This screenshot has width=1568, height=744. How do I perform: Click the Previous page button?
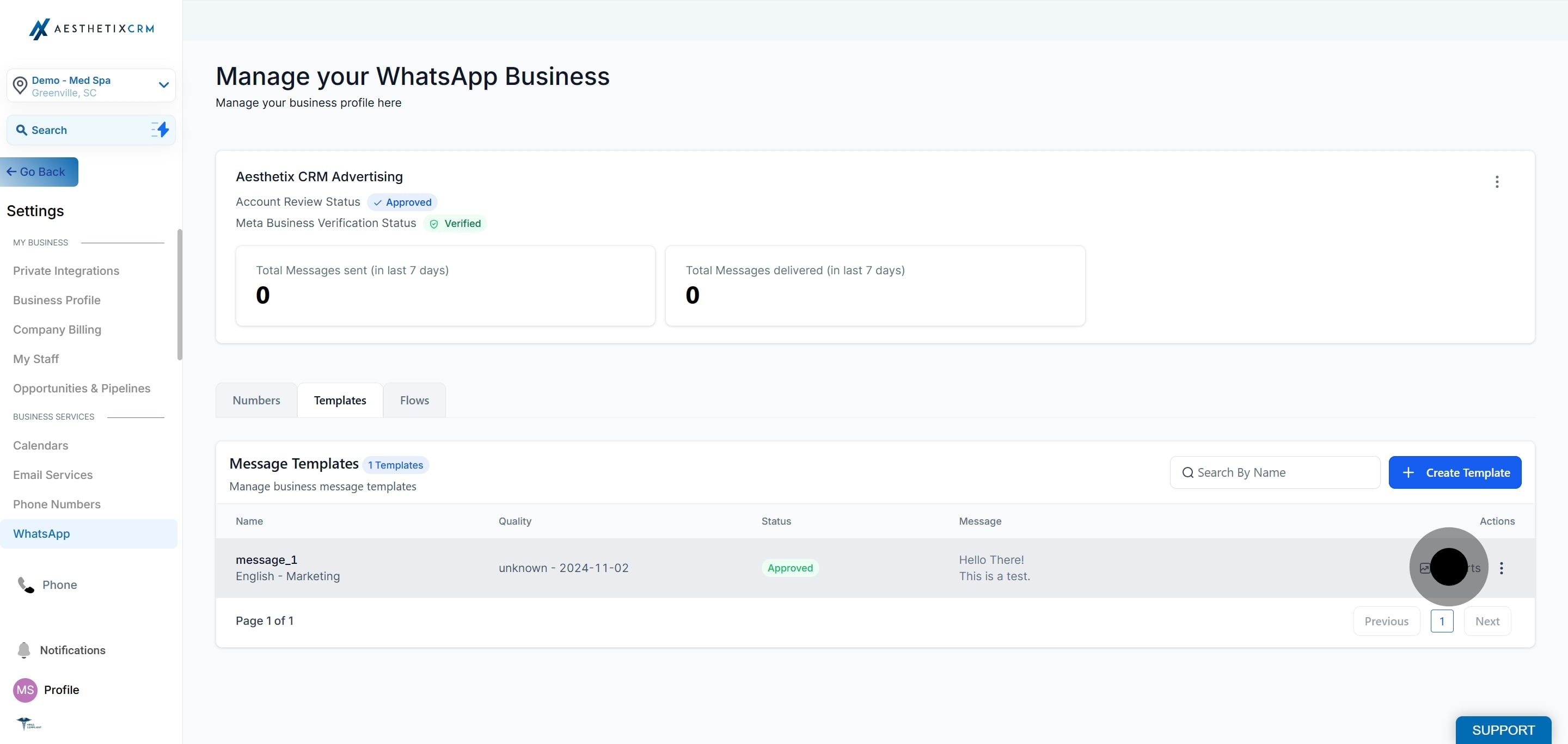1387,621
